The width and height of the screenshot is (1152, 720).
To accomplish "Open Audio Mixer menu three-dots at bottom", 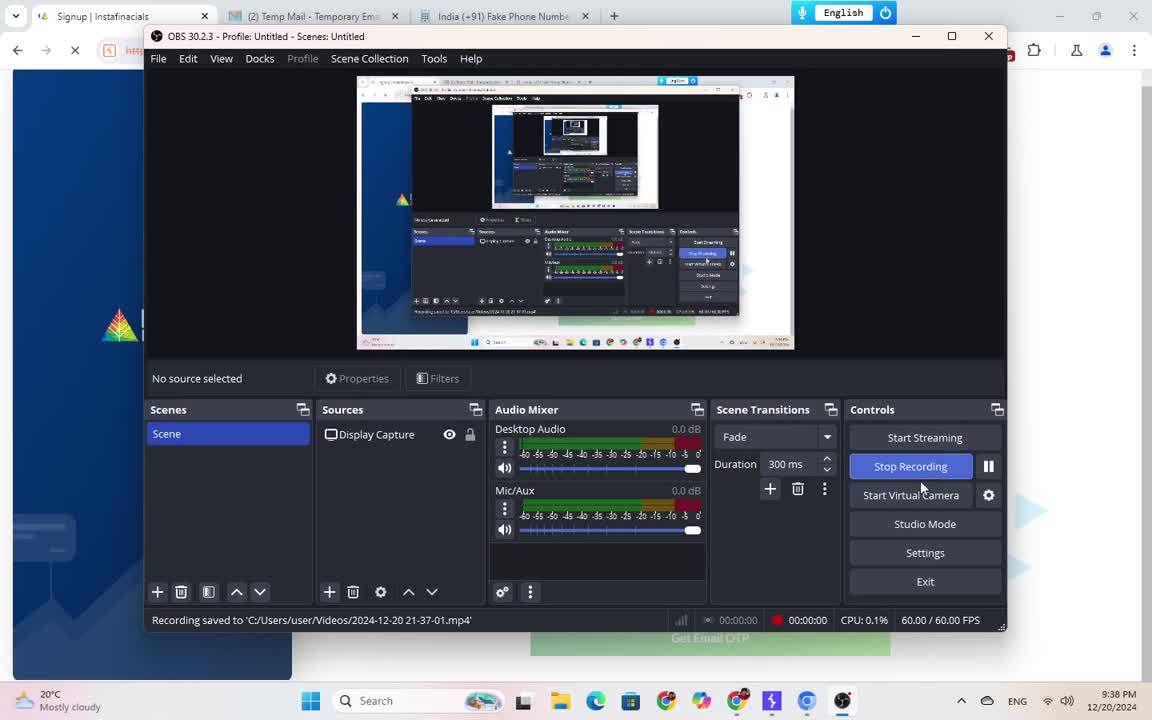I will 530,592.
